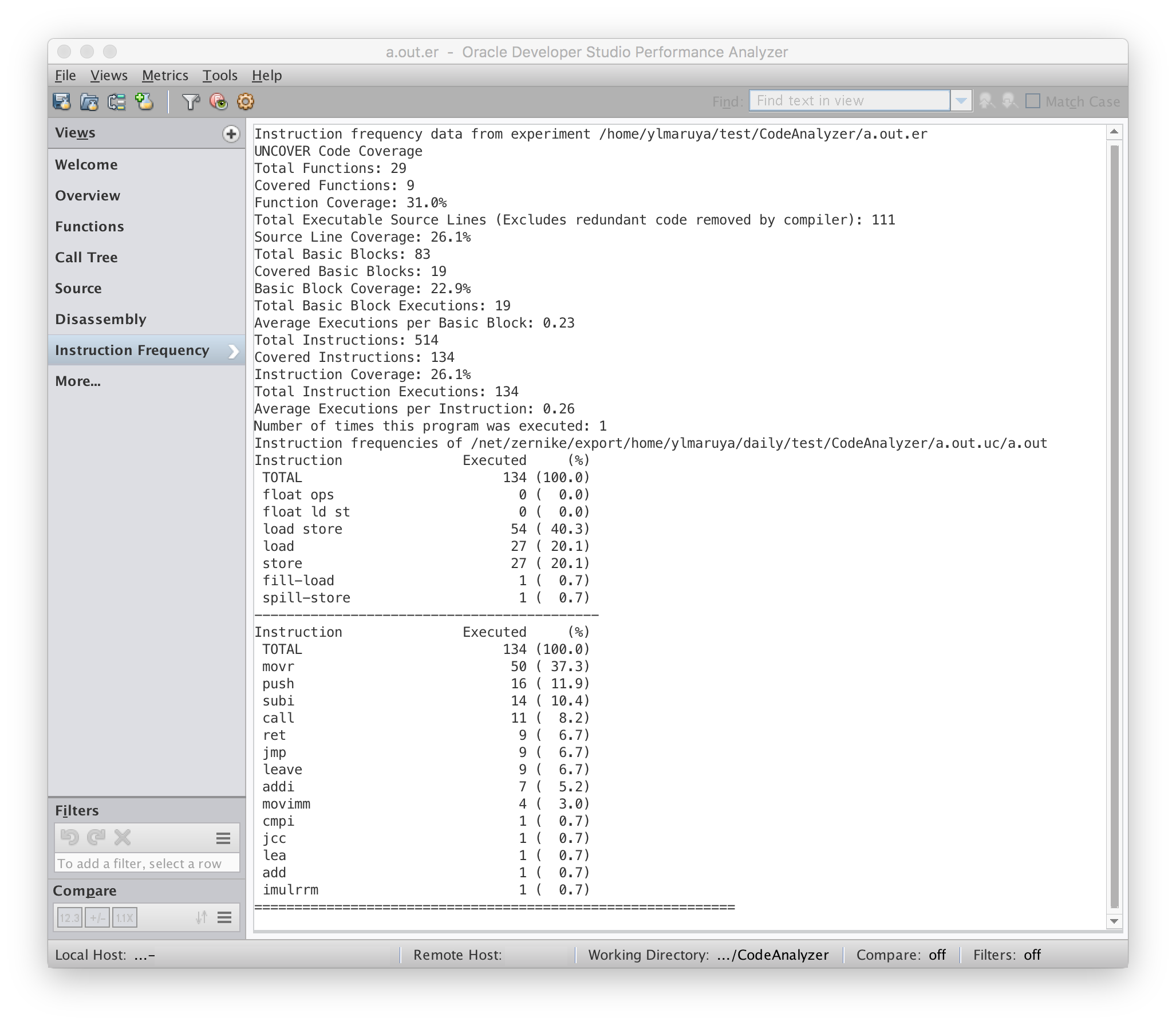Click the compare experiments toolbar icon
This screenshot has height=1025, width=1176.
coord(117,101)
